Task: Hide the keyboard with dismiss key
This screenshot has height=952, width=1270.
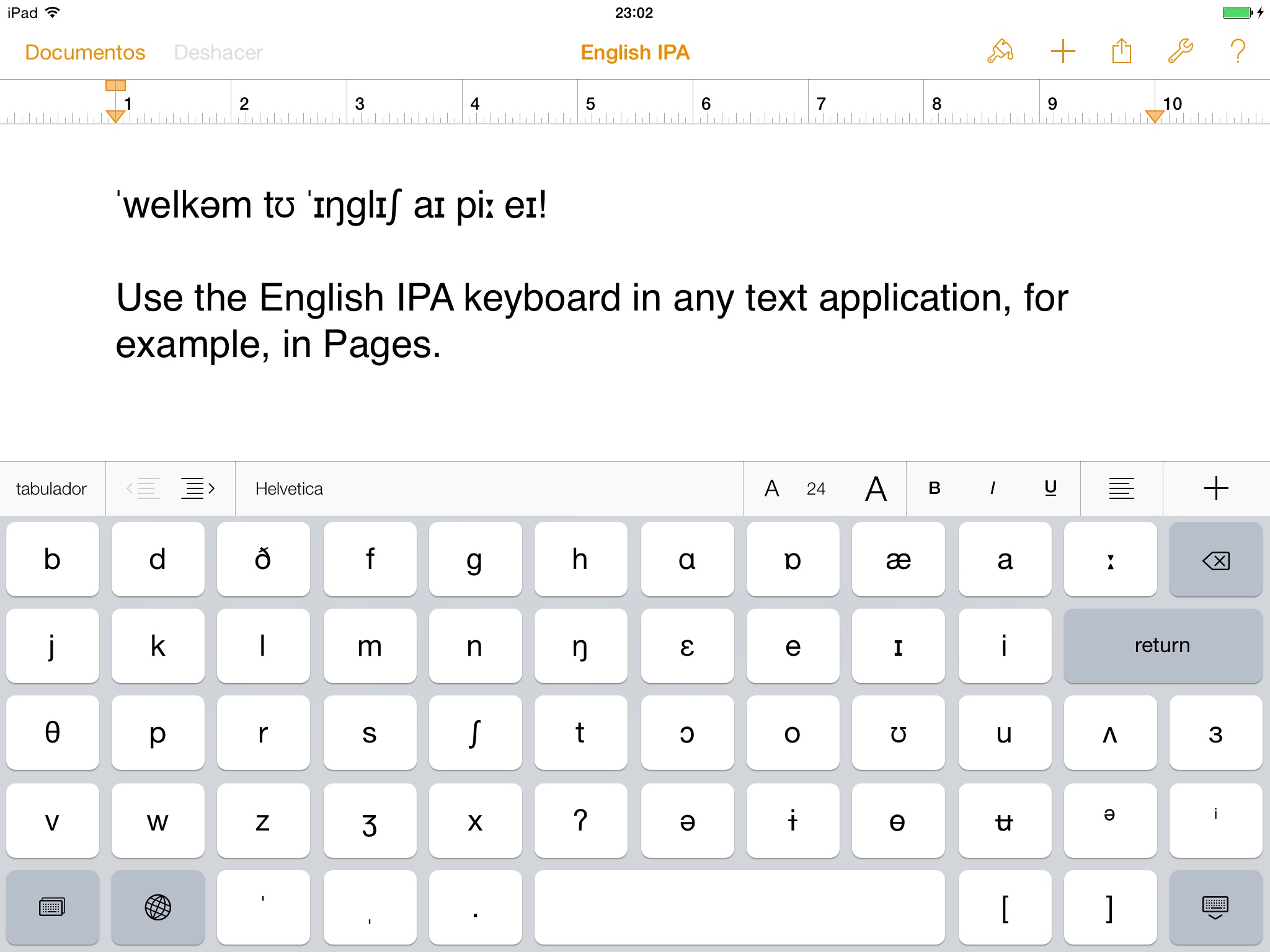Action: coord(1215,907)
